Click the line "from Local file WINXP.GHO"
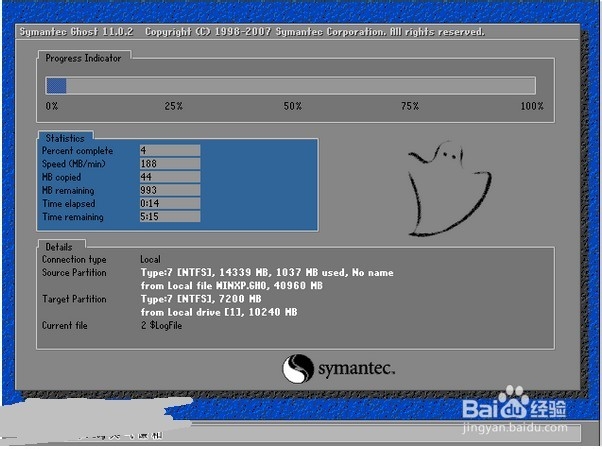This screenshot has width=602, height=449. pyautogui.click(x=232, y=286)
